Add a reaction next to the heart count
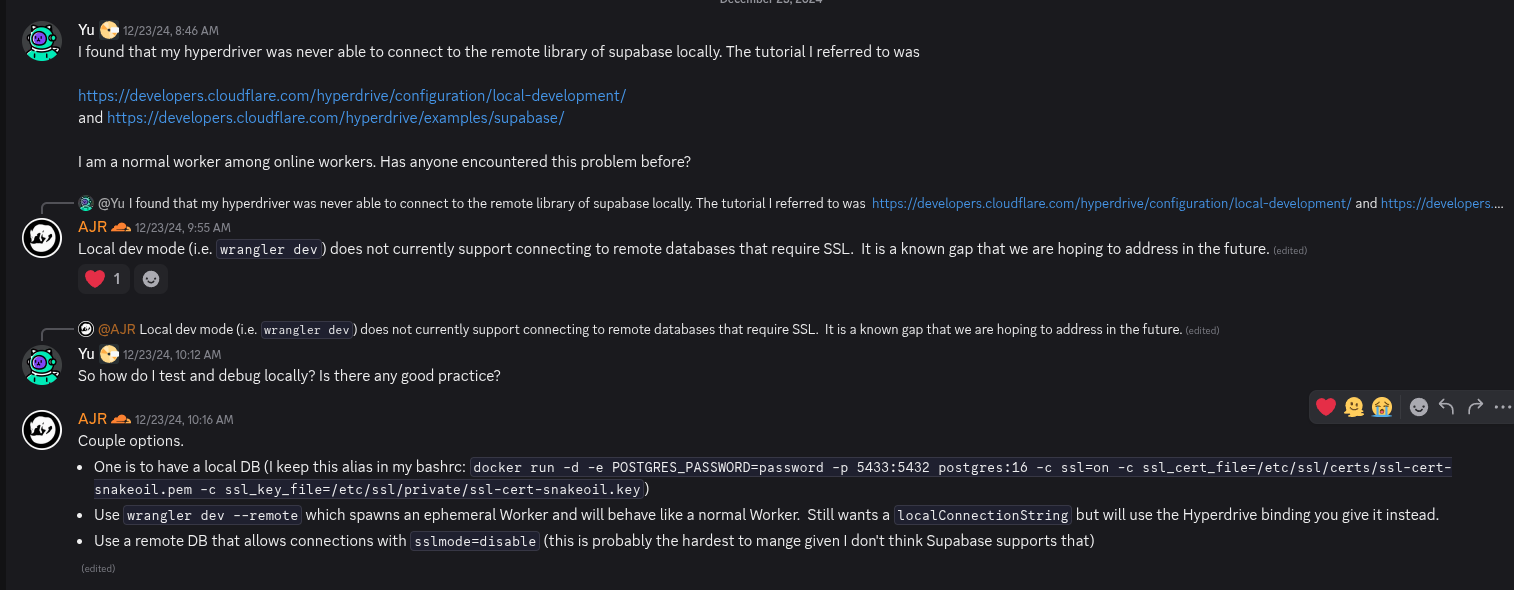Image resolution: width=1514 pixels, height=590 pixels. [x=151, y=279]
